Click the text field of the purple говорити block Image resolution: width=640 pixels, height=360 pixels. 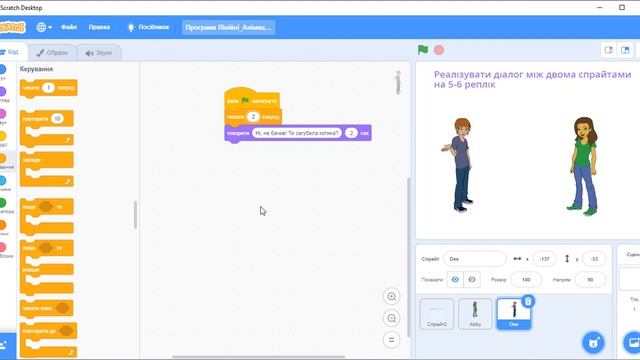coord(297,133)
